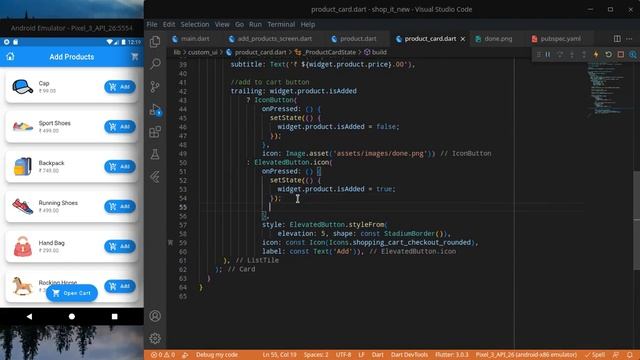Change end of line sequence LF

361,355
